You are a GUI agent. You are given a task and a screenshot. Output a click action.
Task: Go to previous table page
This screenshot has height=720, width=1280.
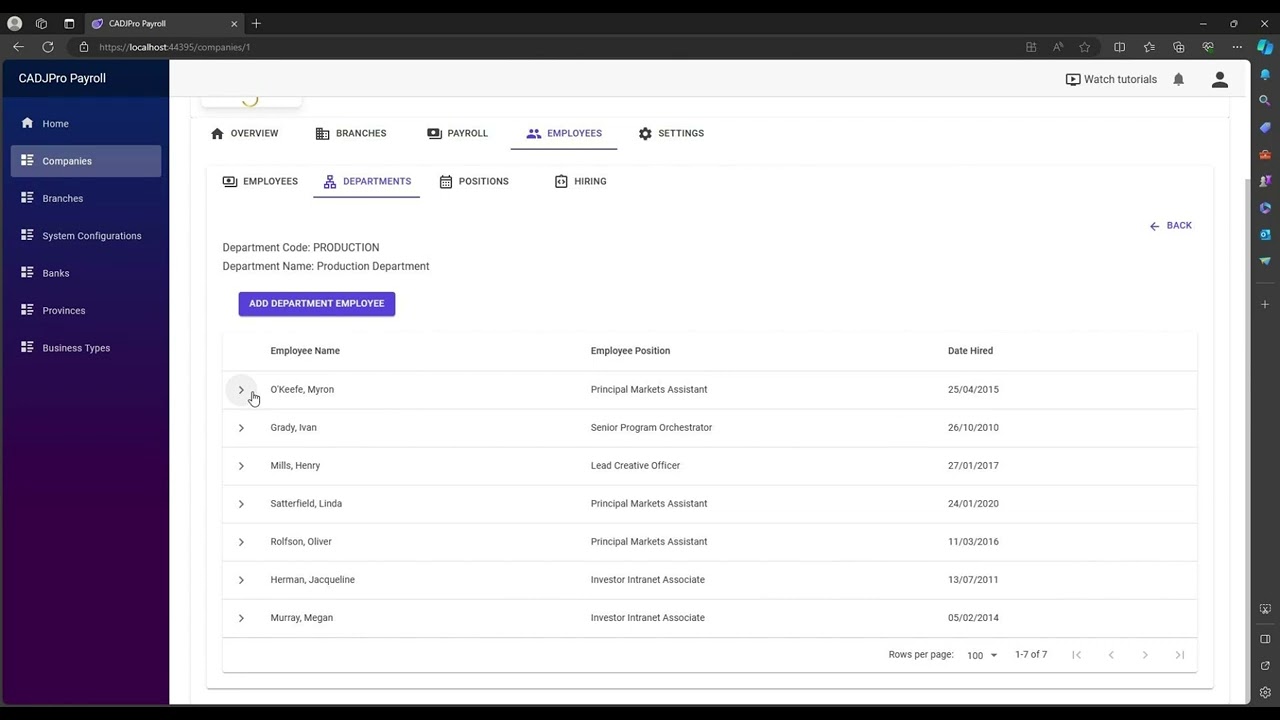pyautogui.click(x=1111, y=655)
